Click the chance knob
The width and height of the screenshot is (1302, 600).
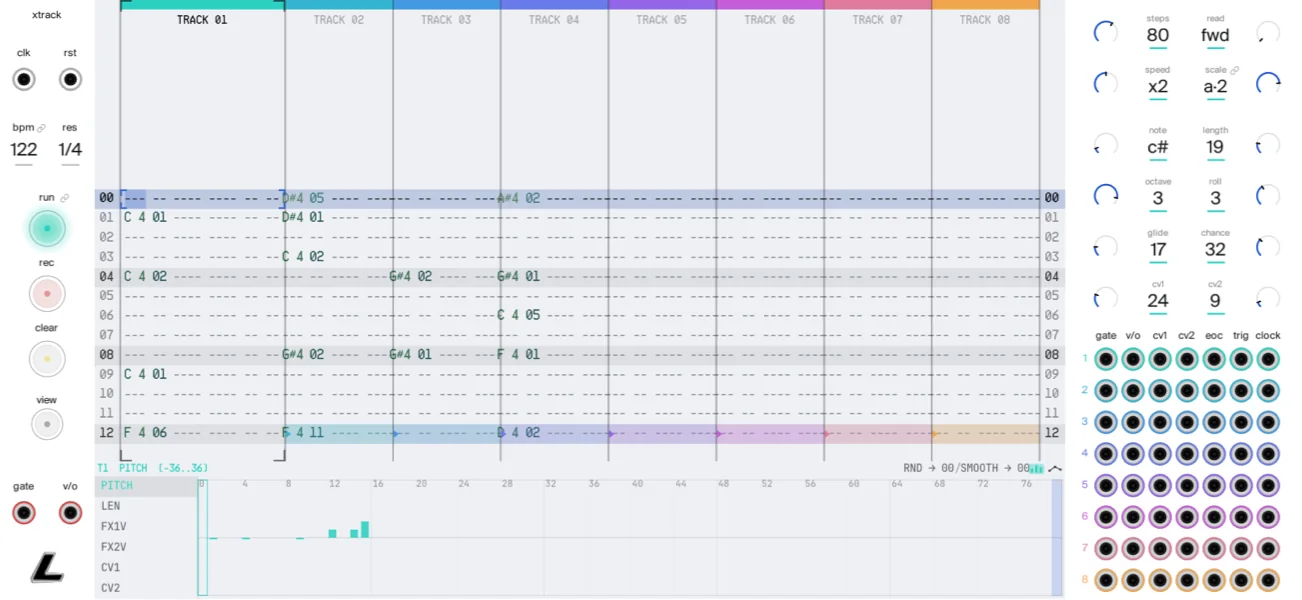pyautogui.click(x=1268, y=246)
